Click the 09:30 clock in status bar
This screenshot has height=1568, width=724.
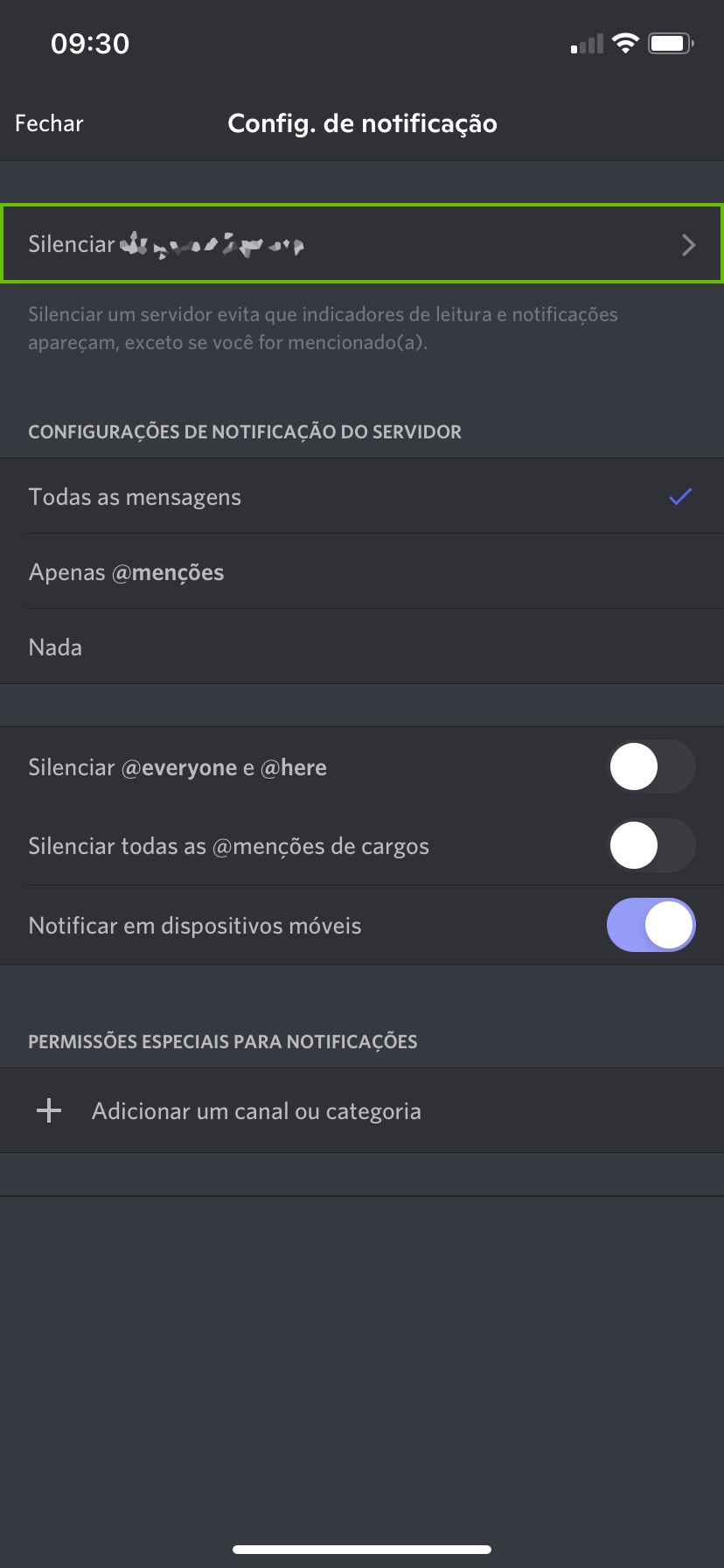[x=90, y=44]
